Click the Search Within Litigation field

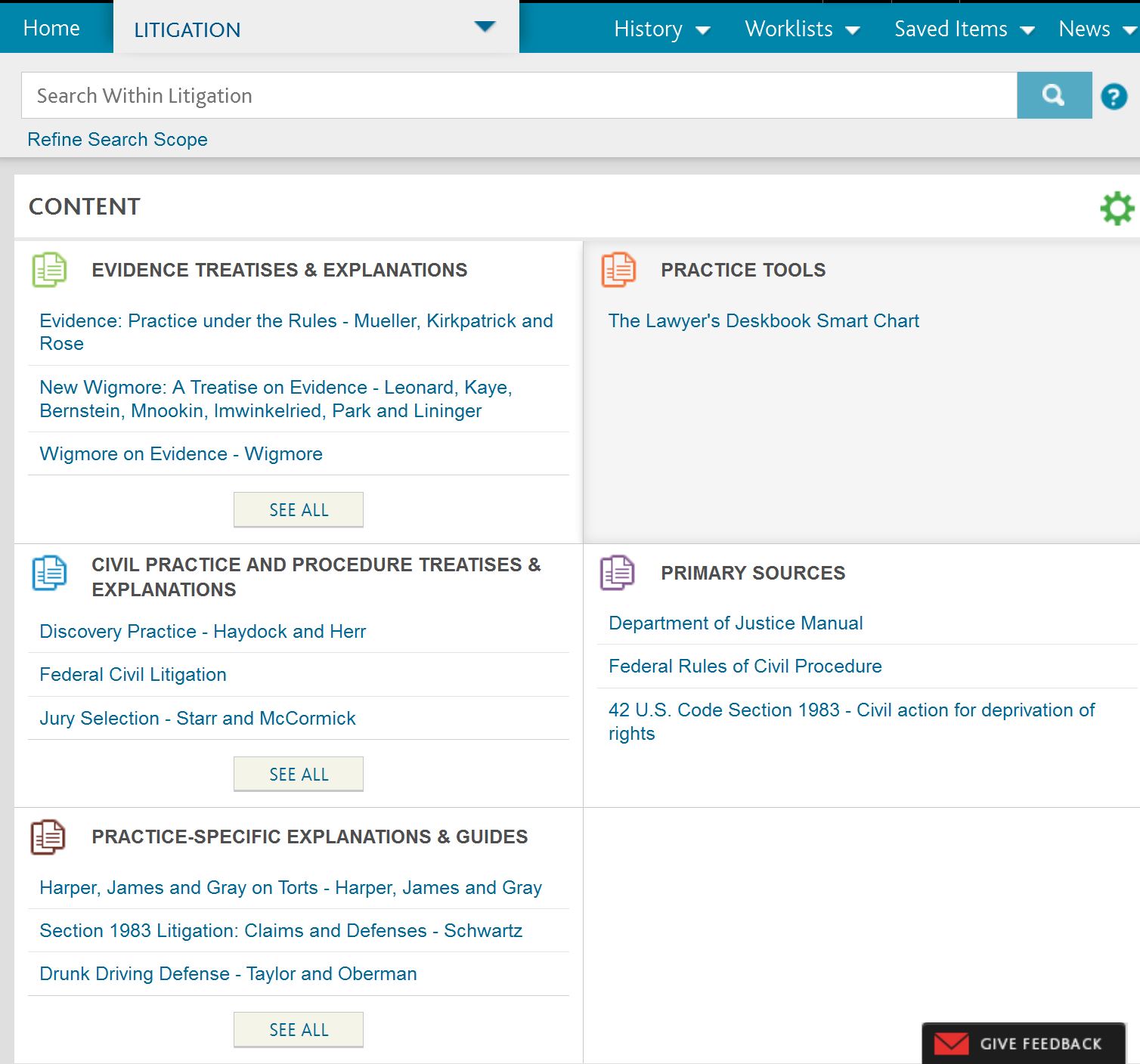519,96
